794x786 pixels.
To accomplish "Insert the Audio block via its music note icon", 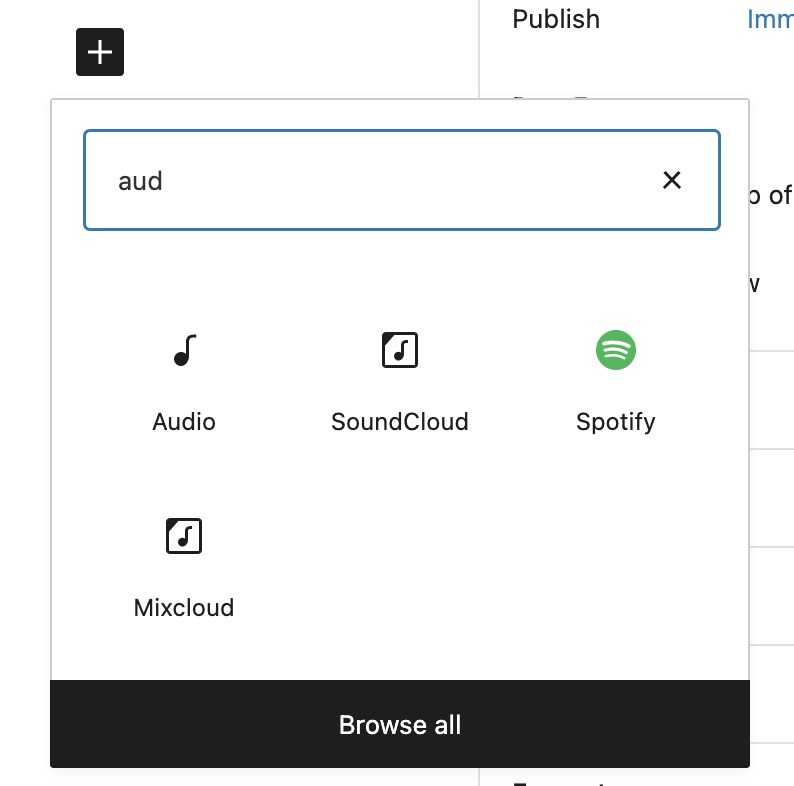I will 184,350.
